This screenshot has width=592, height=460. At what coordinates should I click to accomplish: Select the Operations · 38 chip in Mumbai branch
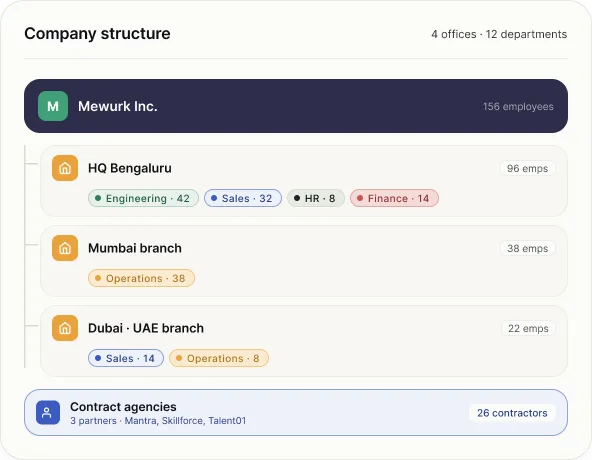(x=141, y=278)
